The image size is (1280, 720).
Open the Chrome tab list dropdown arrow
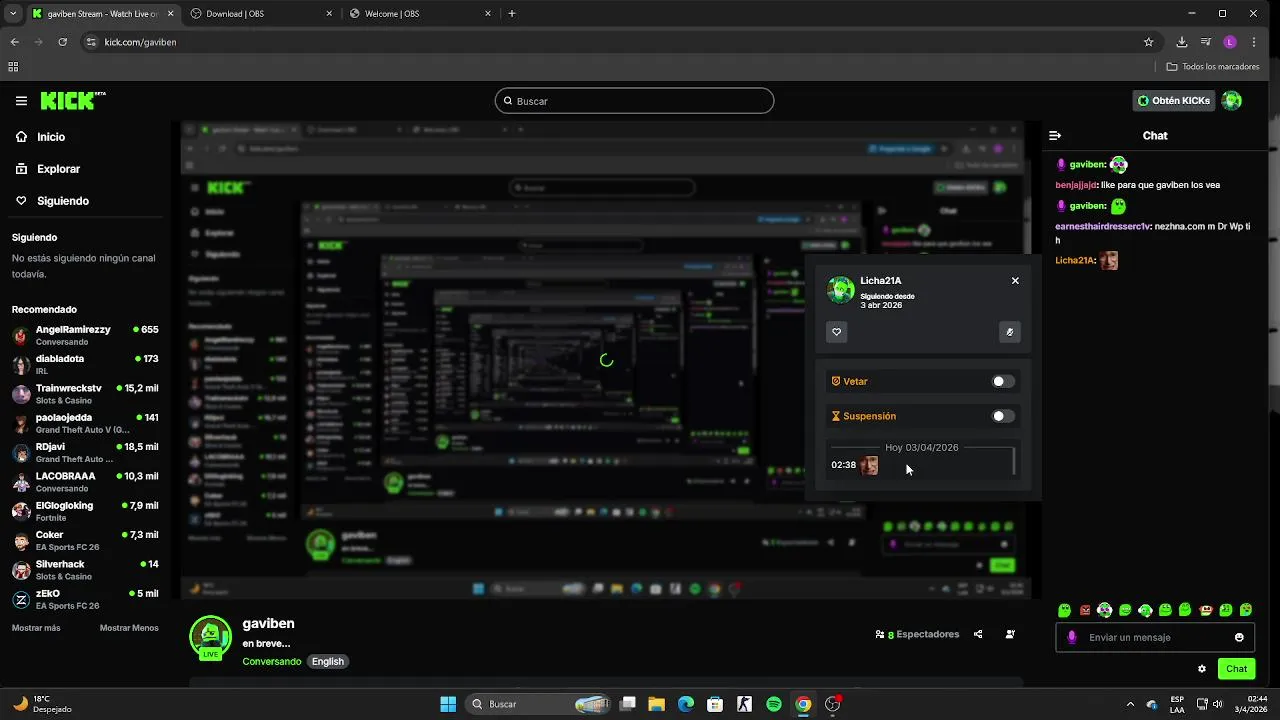pyautogui.click(x=13, y=13)
